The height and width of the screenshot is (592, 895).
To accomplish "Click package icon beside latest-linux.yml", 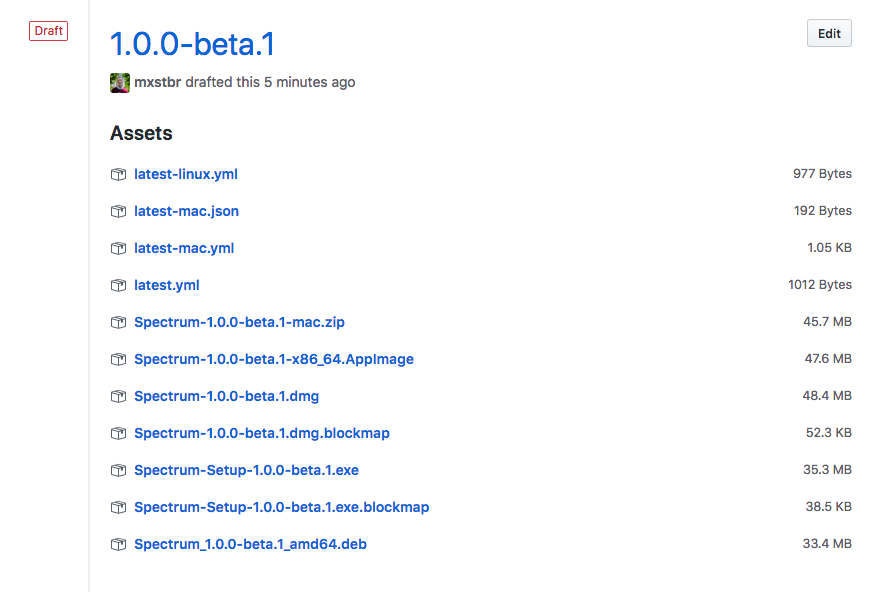I will pos(118,174).
